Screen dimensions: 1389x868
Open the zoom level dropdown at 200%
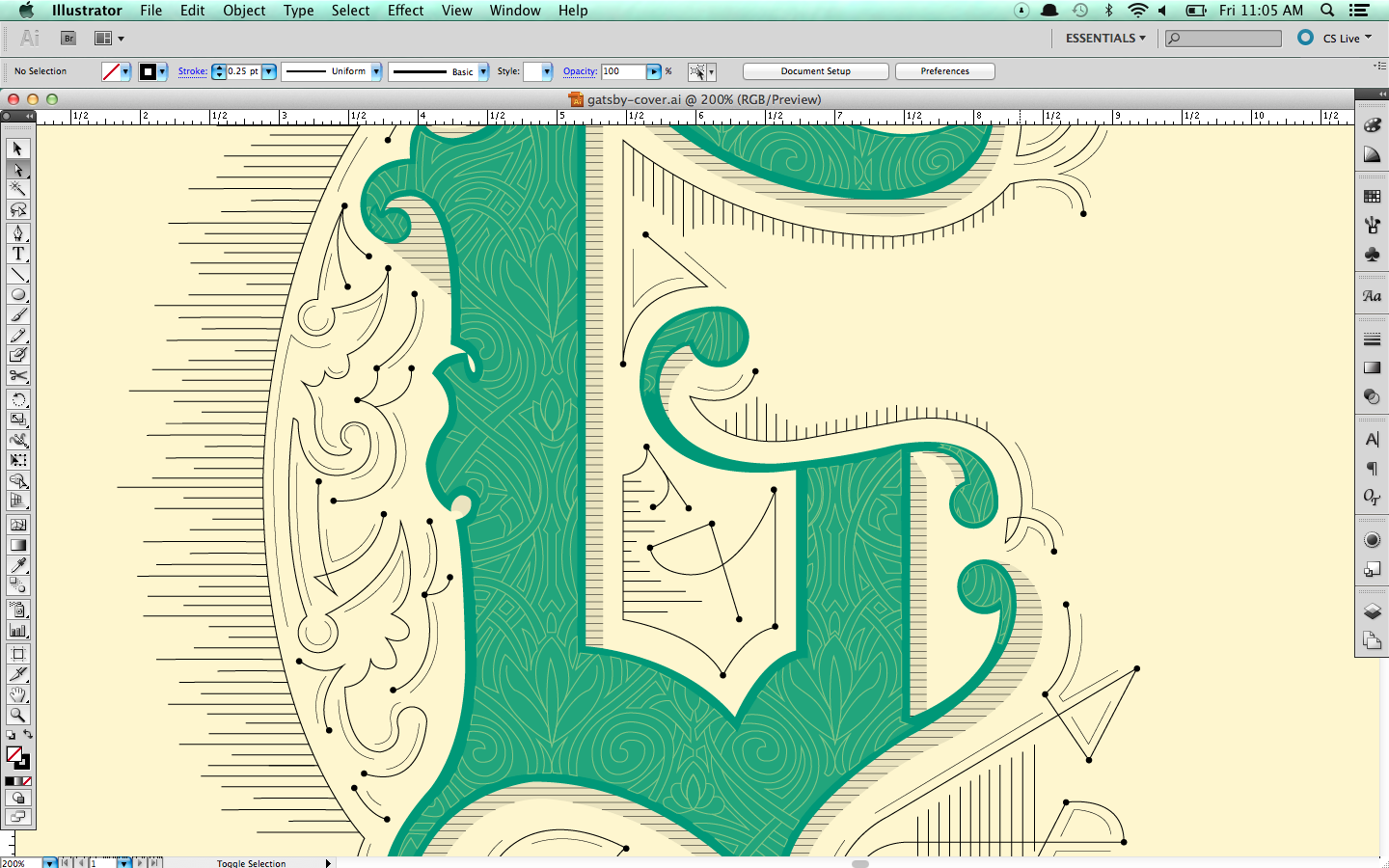[50, 863]
